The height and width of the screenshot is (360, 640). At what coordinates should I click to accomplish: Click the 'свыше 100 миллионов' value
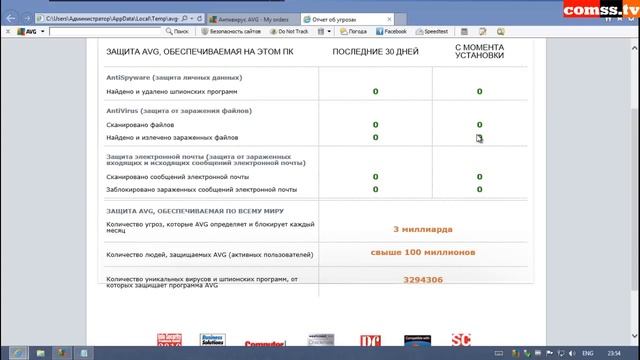pos(423,253)
